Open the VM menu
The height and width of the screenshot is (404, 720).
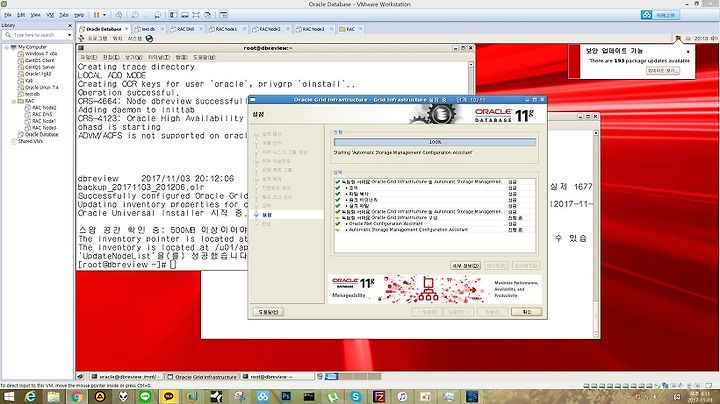click(x=50, y=15)
